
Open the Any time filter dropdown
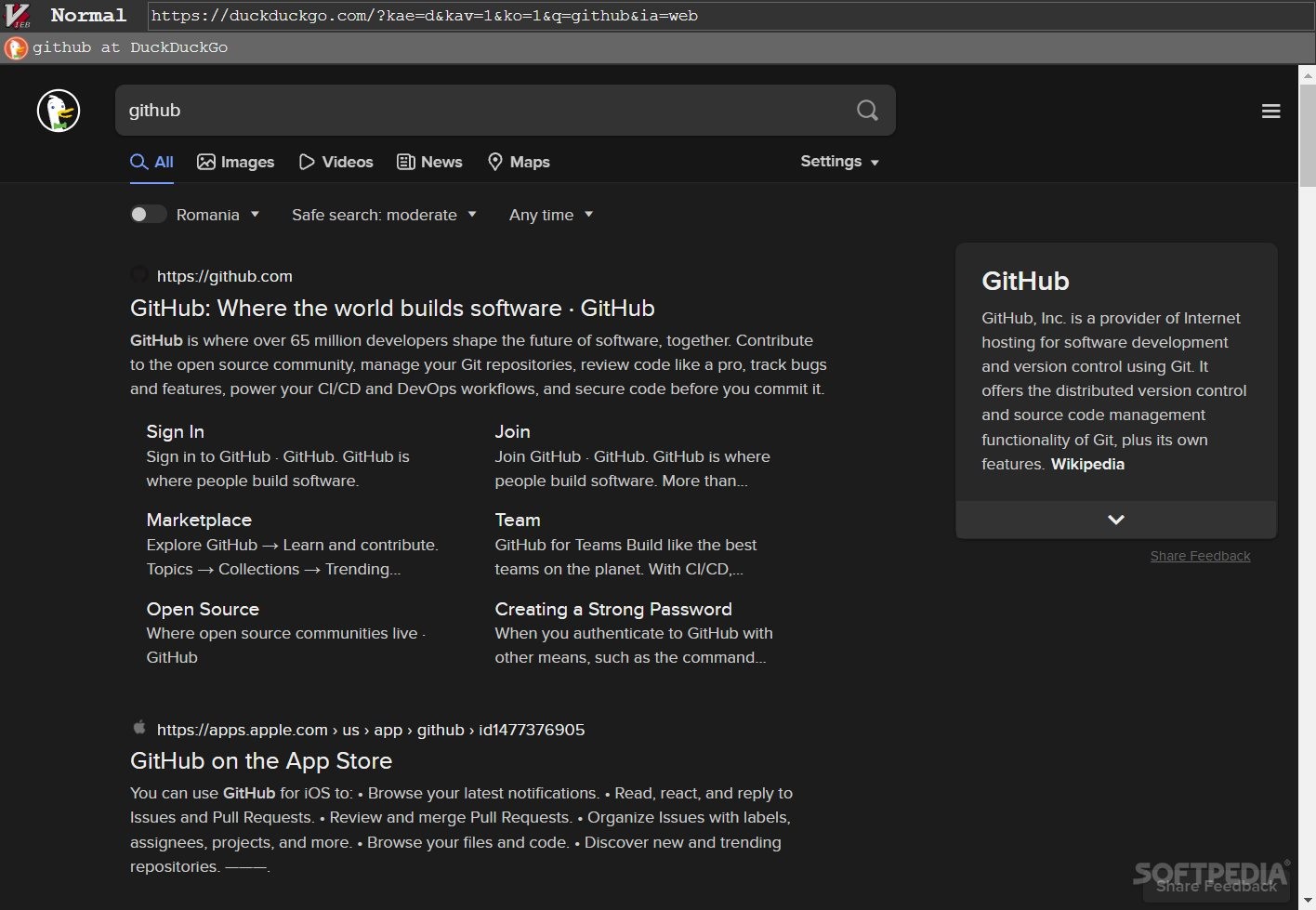point(550,215)
